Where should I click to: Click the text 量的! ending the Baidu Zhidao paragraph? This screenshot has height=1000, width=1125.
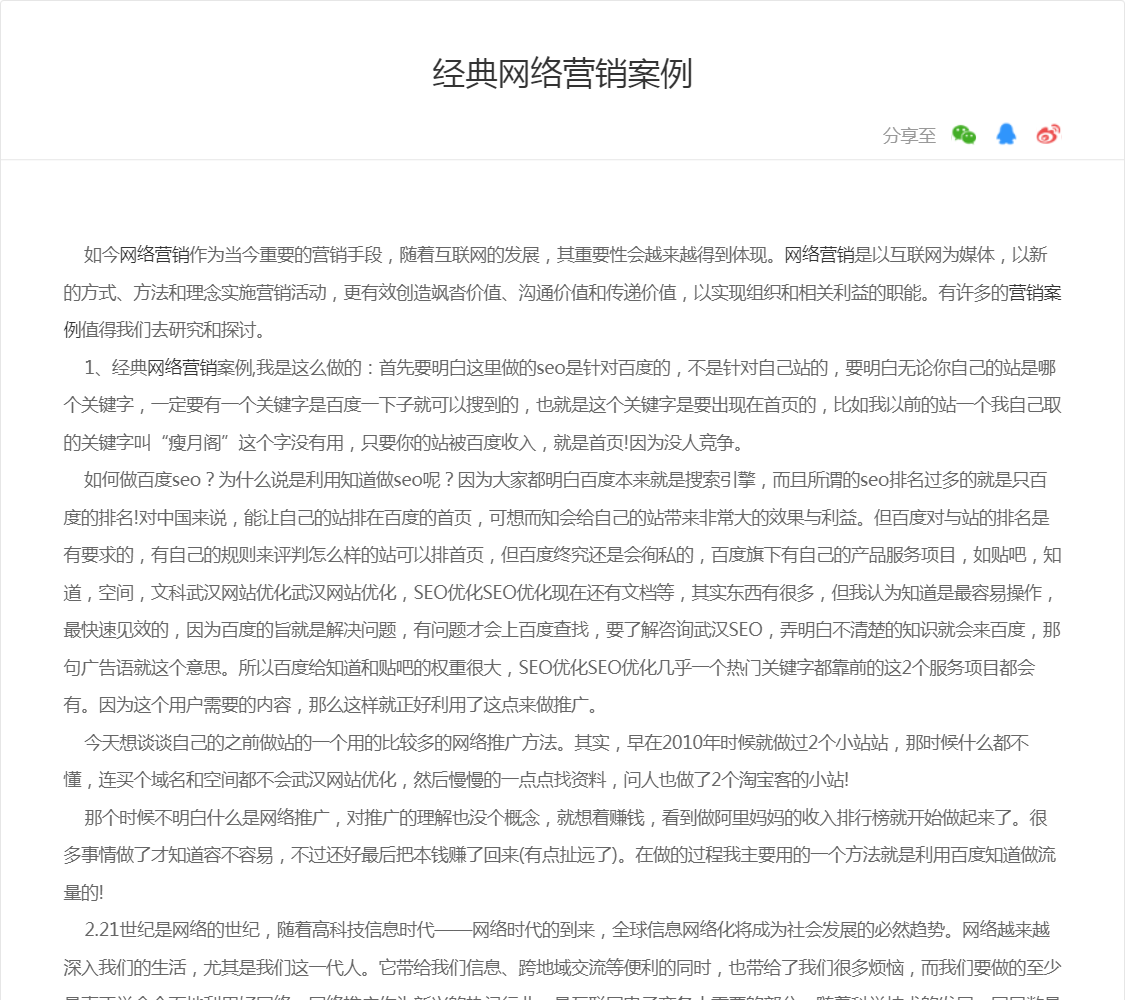point(83,892)
